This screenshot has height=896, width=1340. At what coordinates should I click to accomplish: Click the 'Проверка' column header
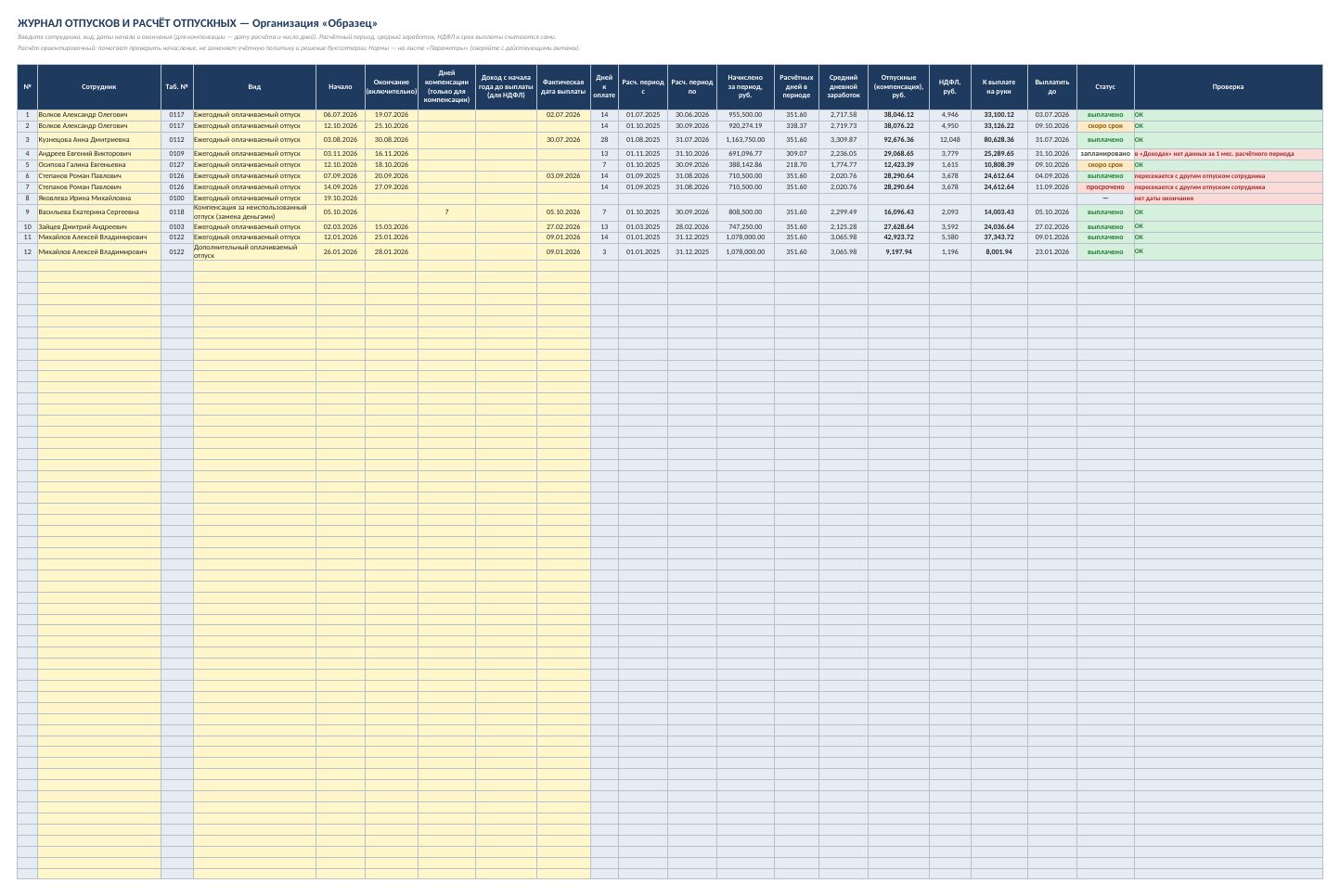1228,86
